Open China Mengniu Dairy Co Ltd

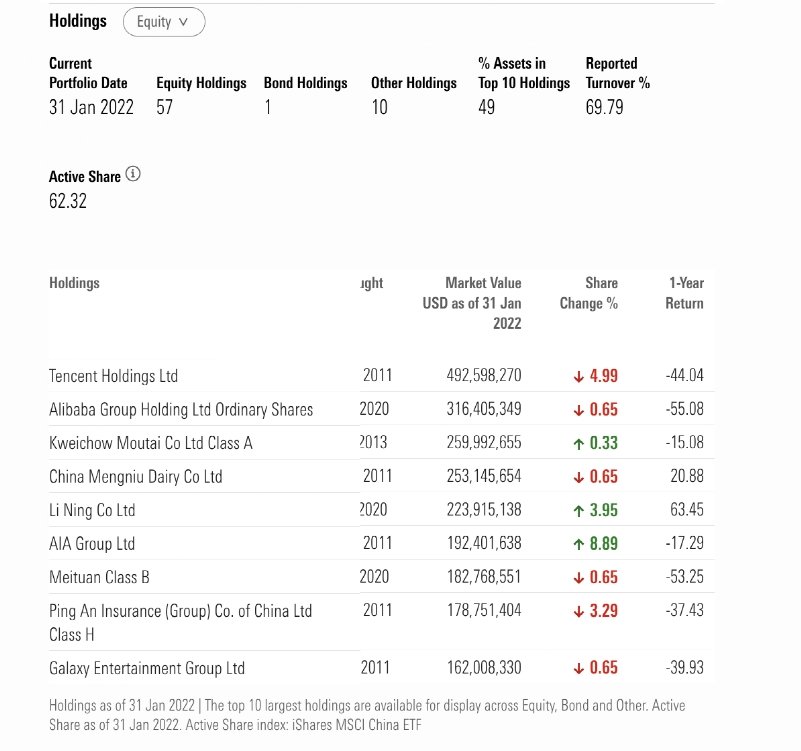click(135, 477)
